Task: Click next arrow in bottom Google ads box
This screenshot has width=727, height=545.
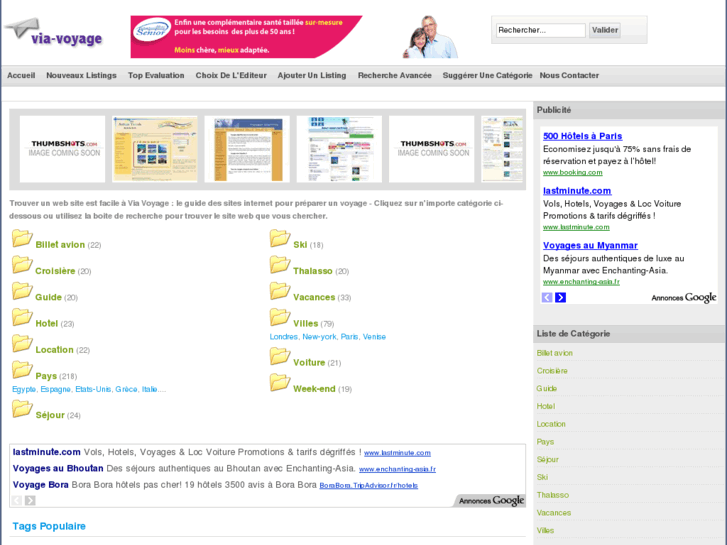Action: point(30,500)
